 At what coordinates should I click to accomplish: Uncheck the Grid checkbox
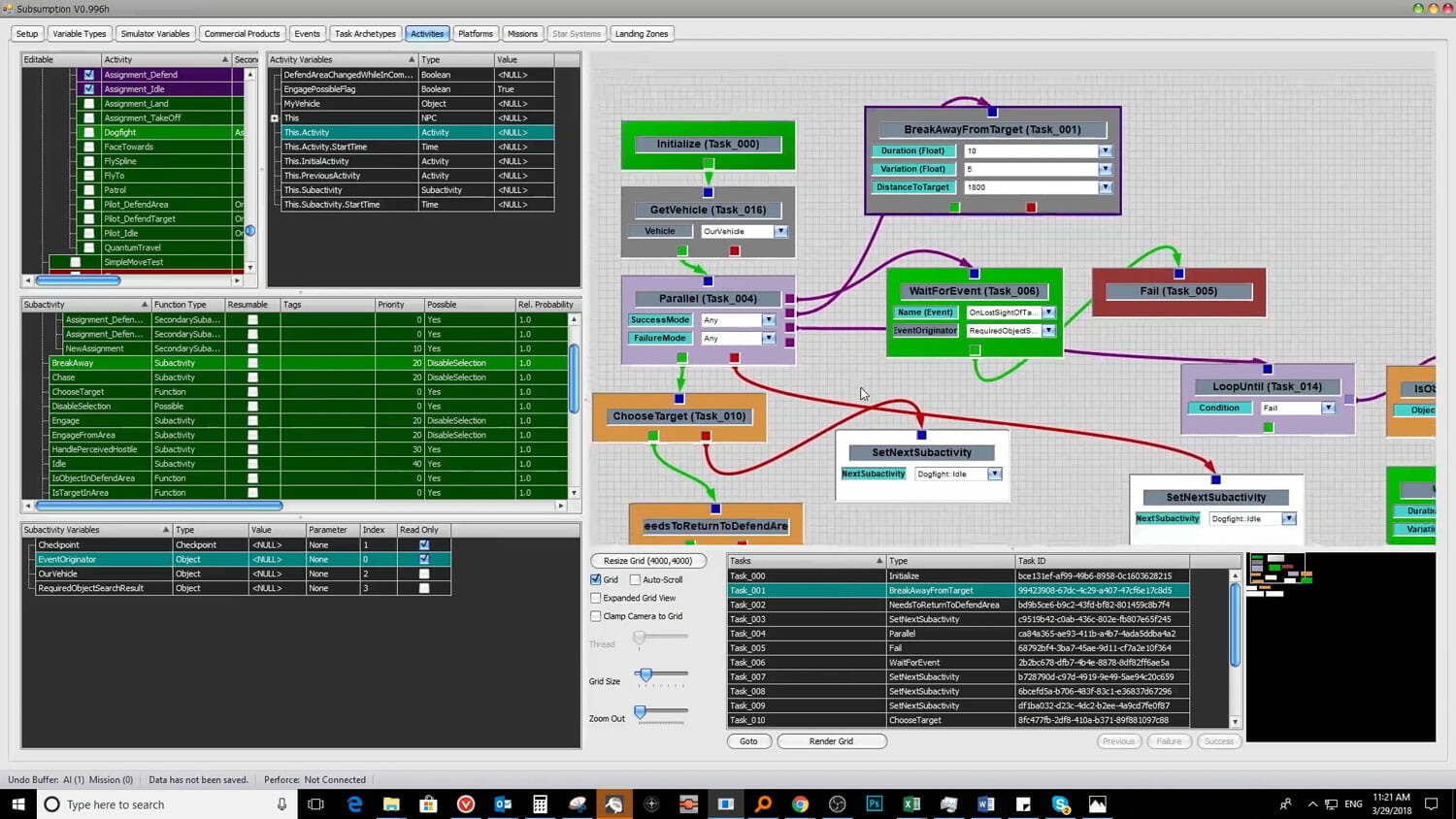(596, 579)
